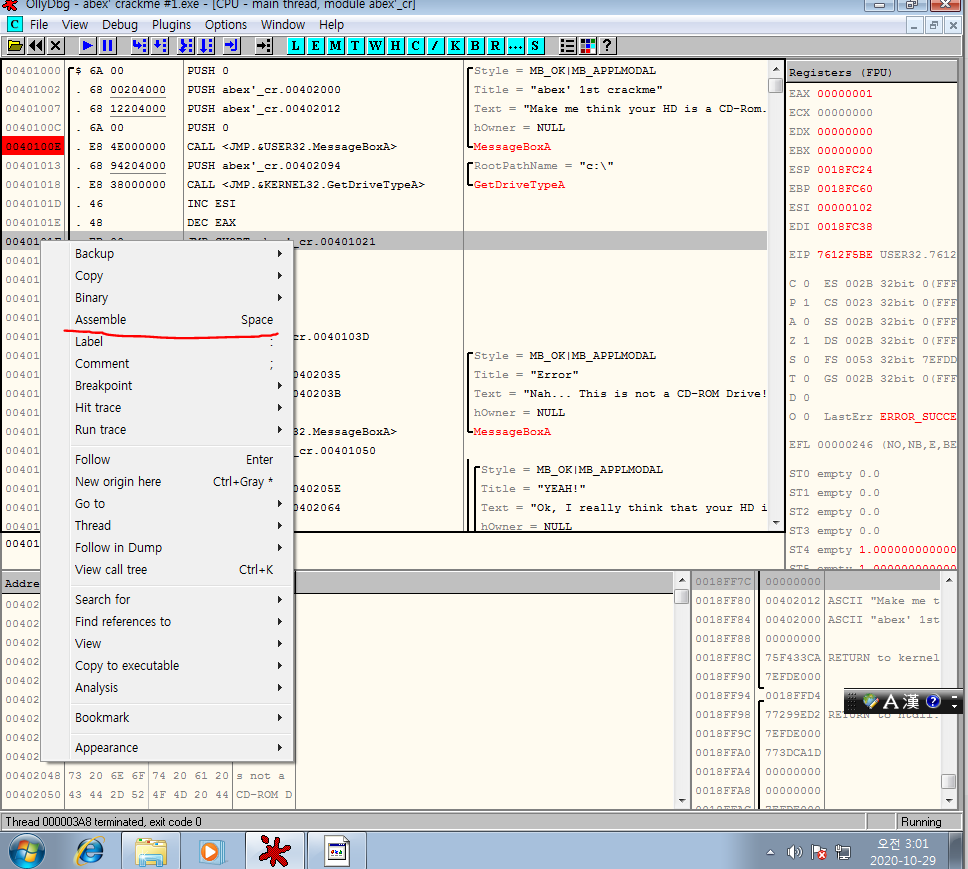
Task: Click the question mark help toolbar icon
Action: 607,46
